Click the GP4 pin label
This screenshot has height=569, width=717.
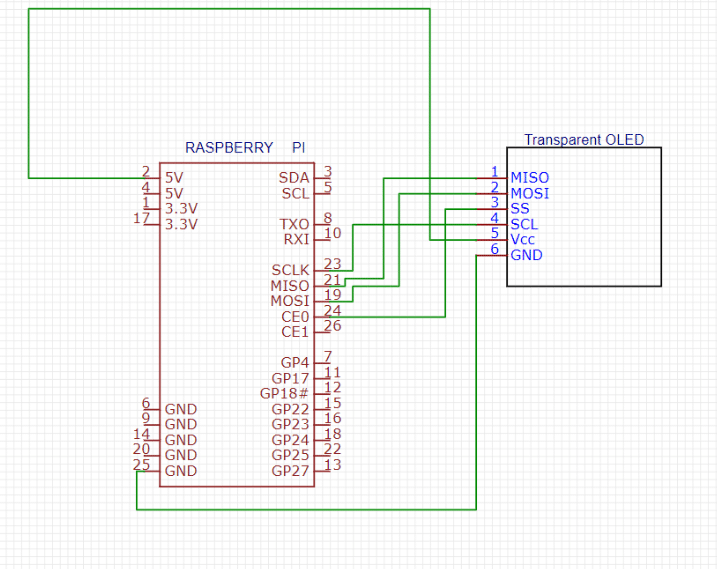pyautogui.click(x=295, y=363)
